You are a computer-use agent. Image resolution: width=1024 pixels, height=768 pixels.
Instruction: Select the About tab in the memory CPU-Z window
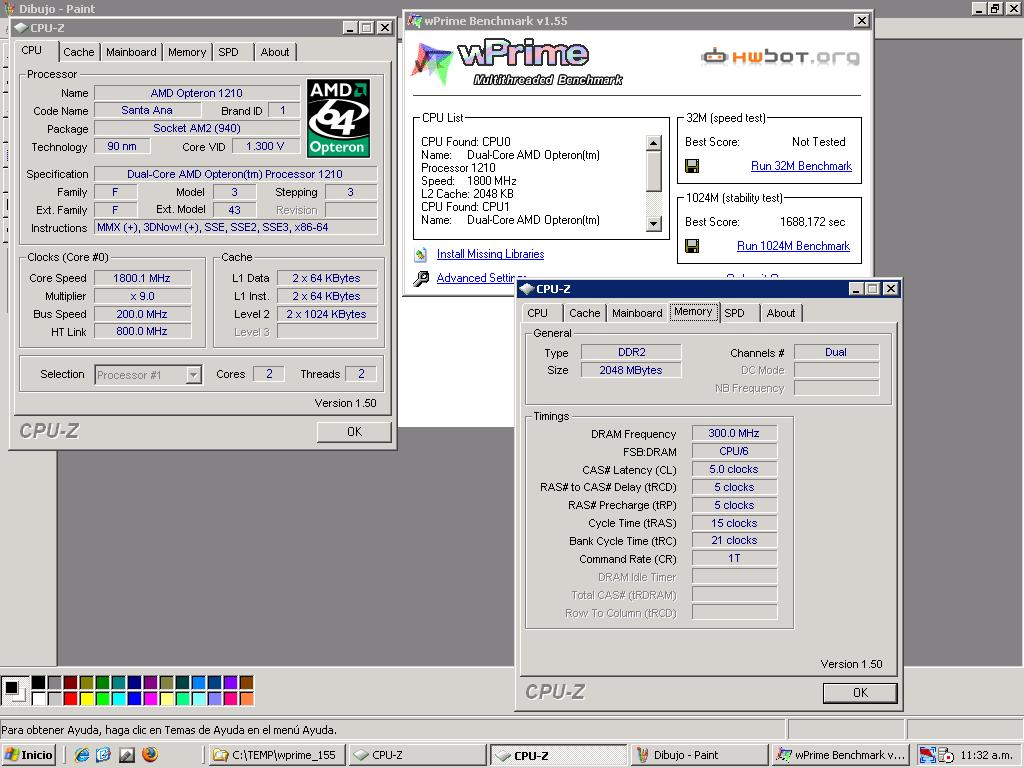(781, 313)
